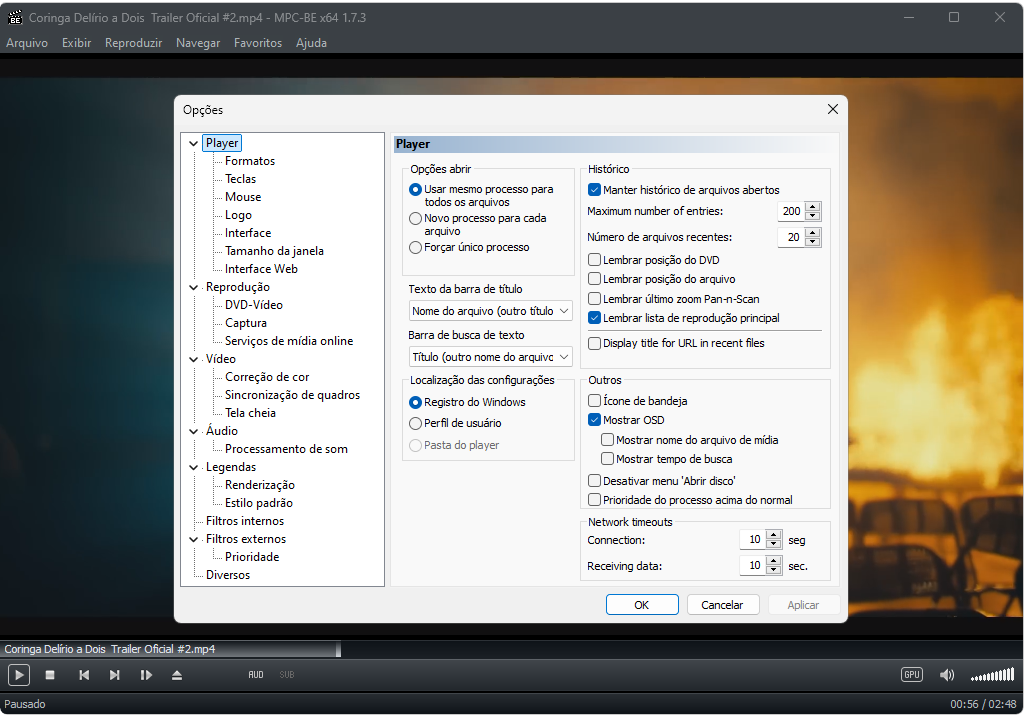The height and width of the screenshot is (715, 1024).
Task: Uncheck 'Mostrar OSD' option
Action: click(x=595, y=420)
